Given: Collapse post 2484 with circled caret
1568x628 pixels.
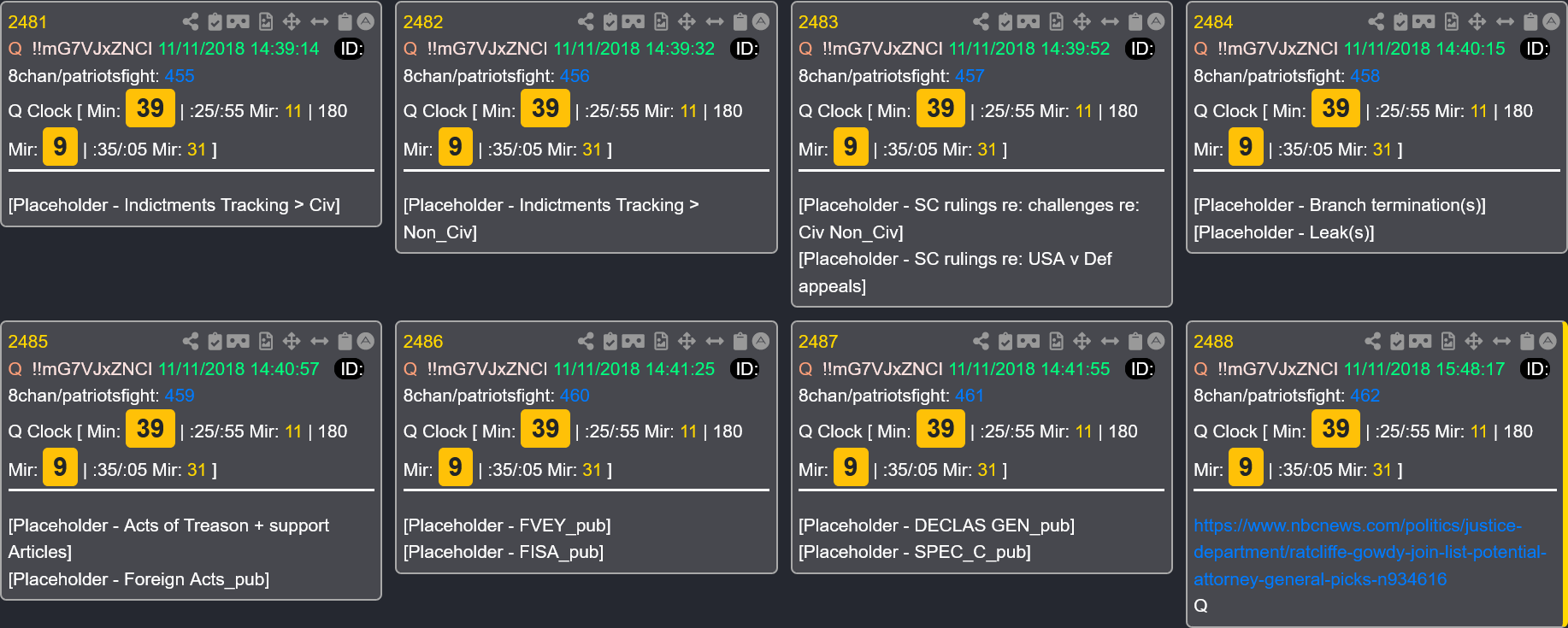Looking at the screenshot, I should coord(1551,21).
